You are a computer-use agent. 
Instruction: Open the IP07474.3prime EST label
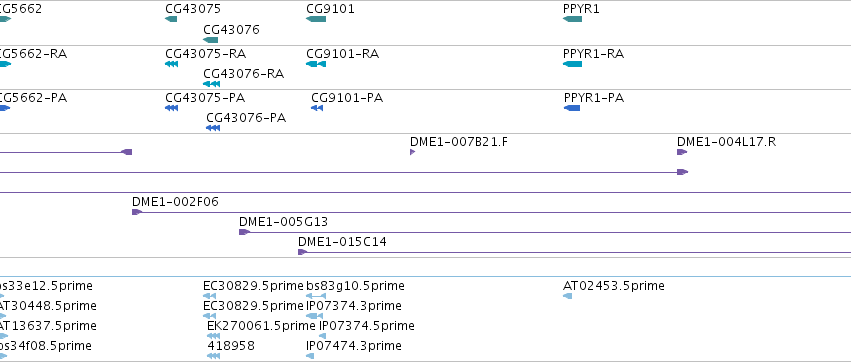tap(354, 346)
